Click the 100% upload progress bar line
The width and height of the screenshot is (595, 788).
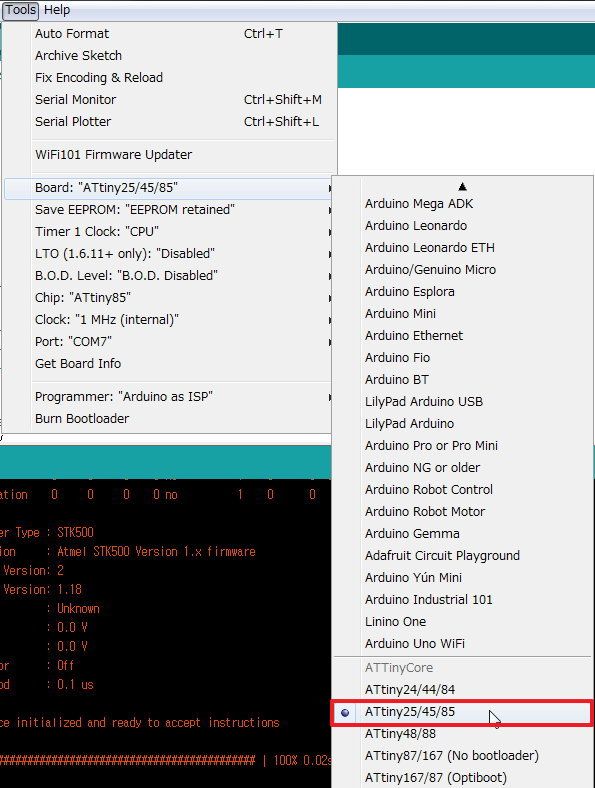tap(165, 761)
